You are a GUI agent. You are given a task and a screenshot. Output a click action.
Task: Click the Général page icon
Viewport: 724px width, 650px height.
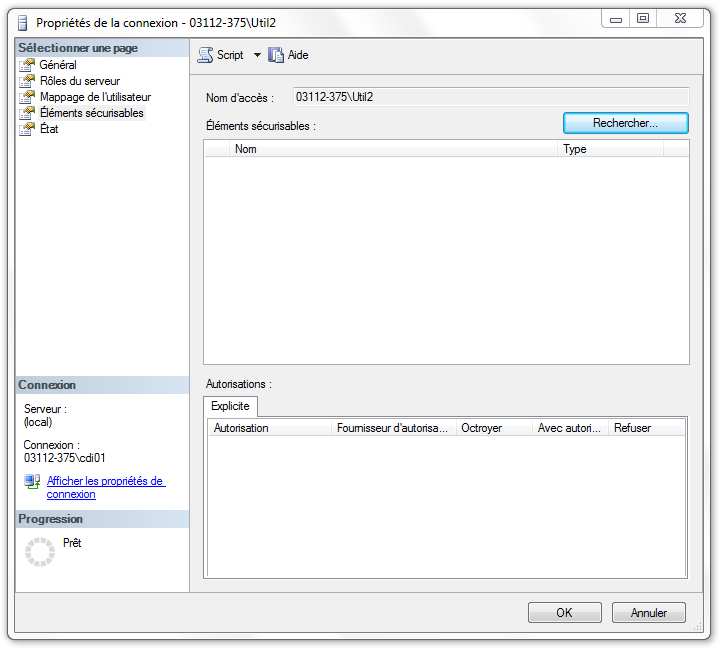coord(28,65)
